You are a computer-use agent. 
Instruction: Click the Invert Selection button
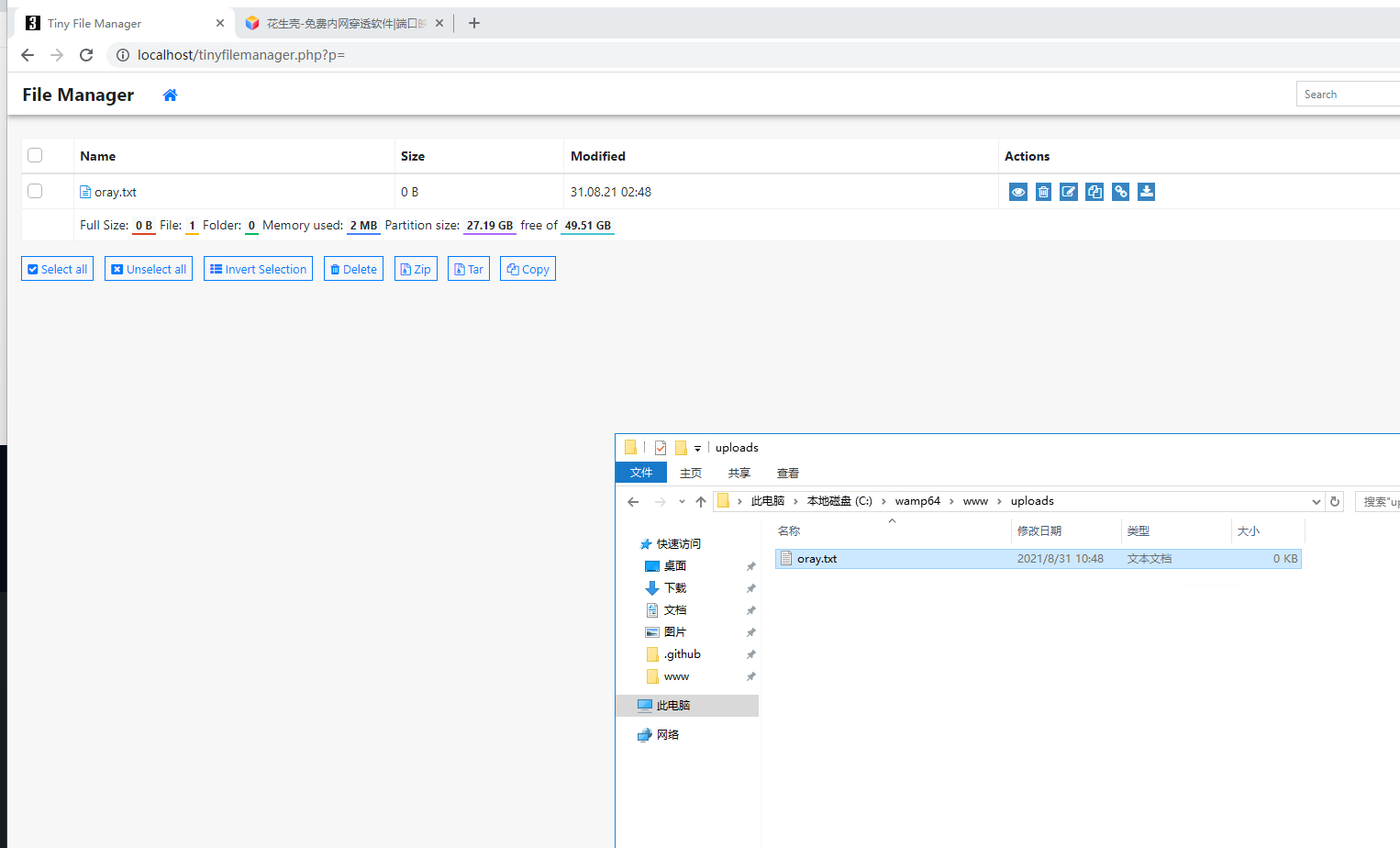(258, 269)
